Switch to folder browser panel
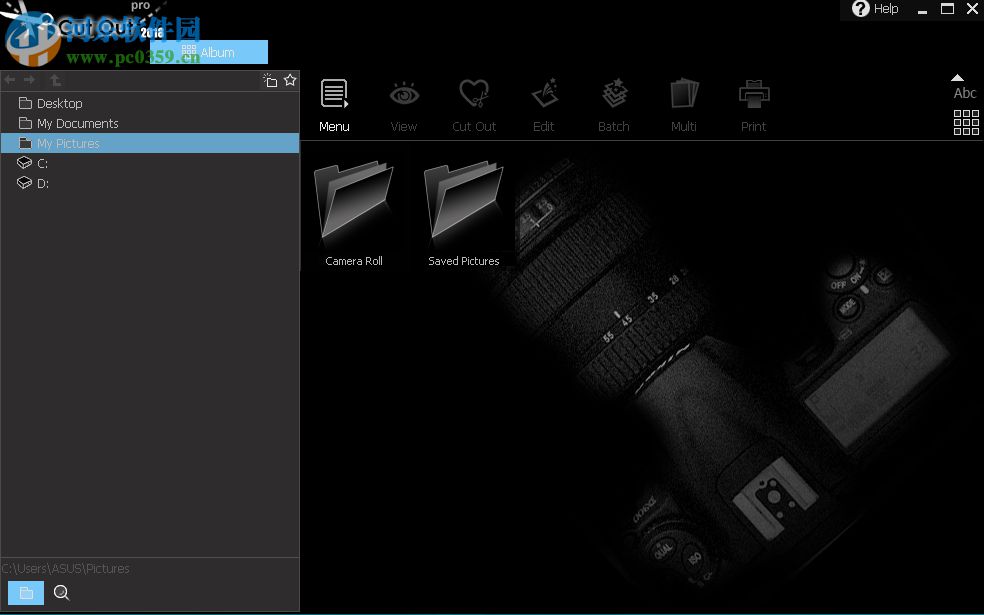 pyautogui.click(x=26, y=592)
